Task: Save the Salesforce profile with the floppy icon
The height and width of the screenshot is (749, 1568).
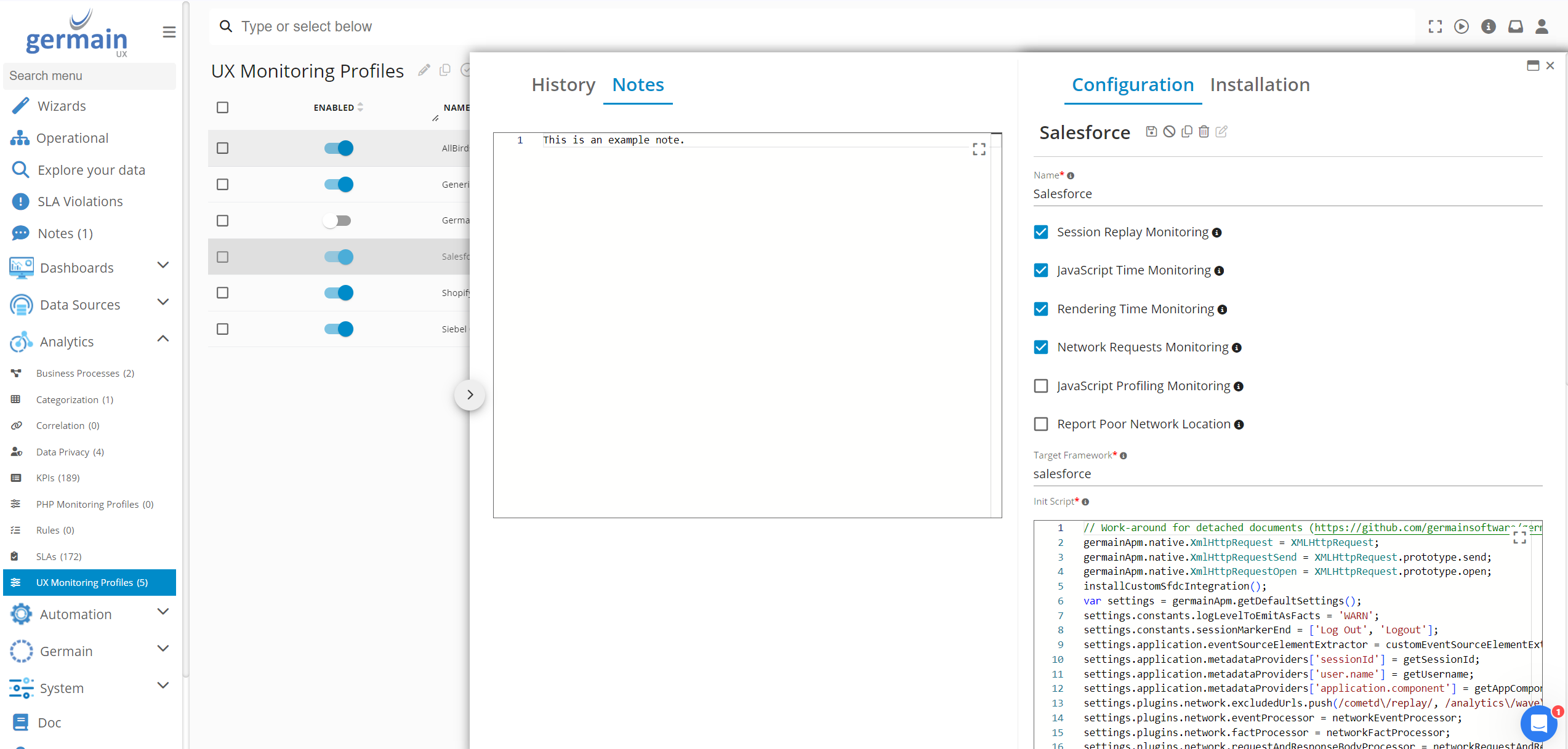Action: point(1151,131)
